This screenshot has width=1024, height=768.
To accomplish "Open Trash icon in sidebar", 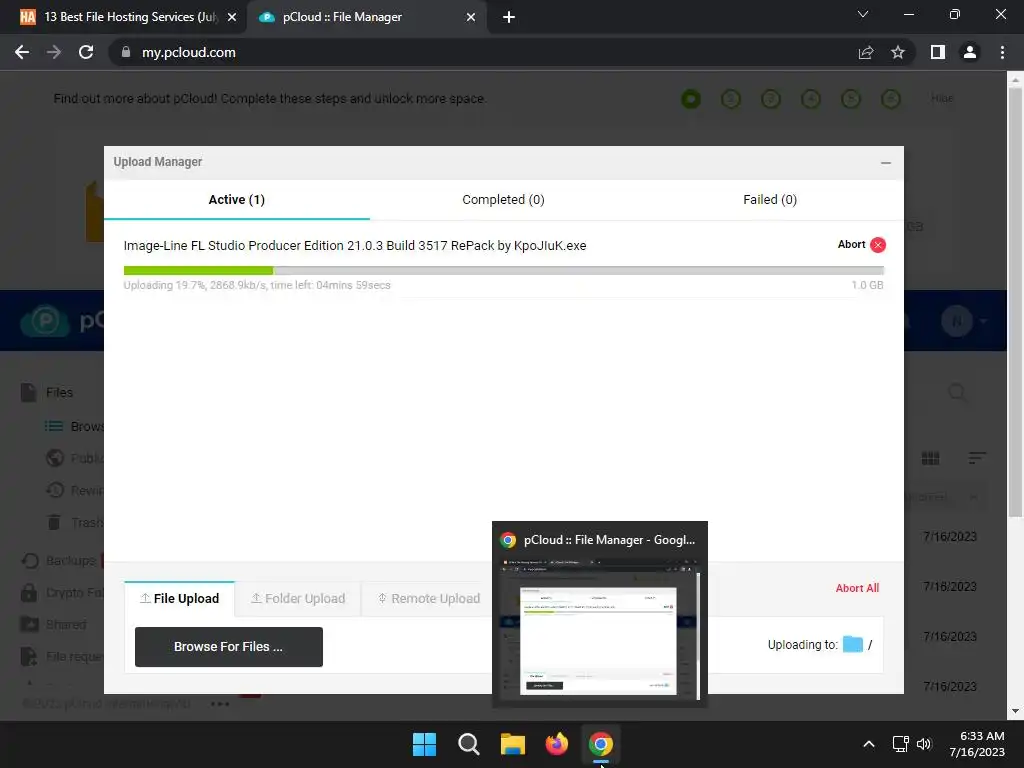I will point(54,522).
